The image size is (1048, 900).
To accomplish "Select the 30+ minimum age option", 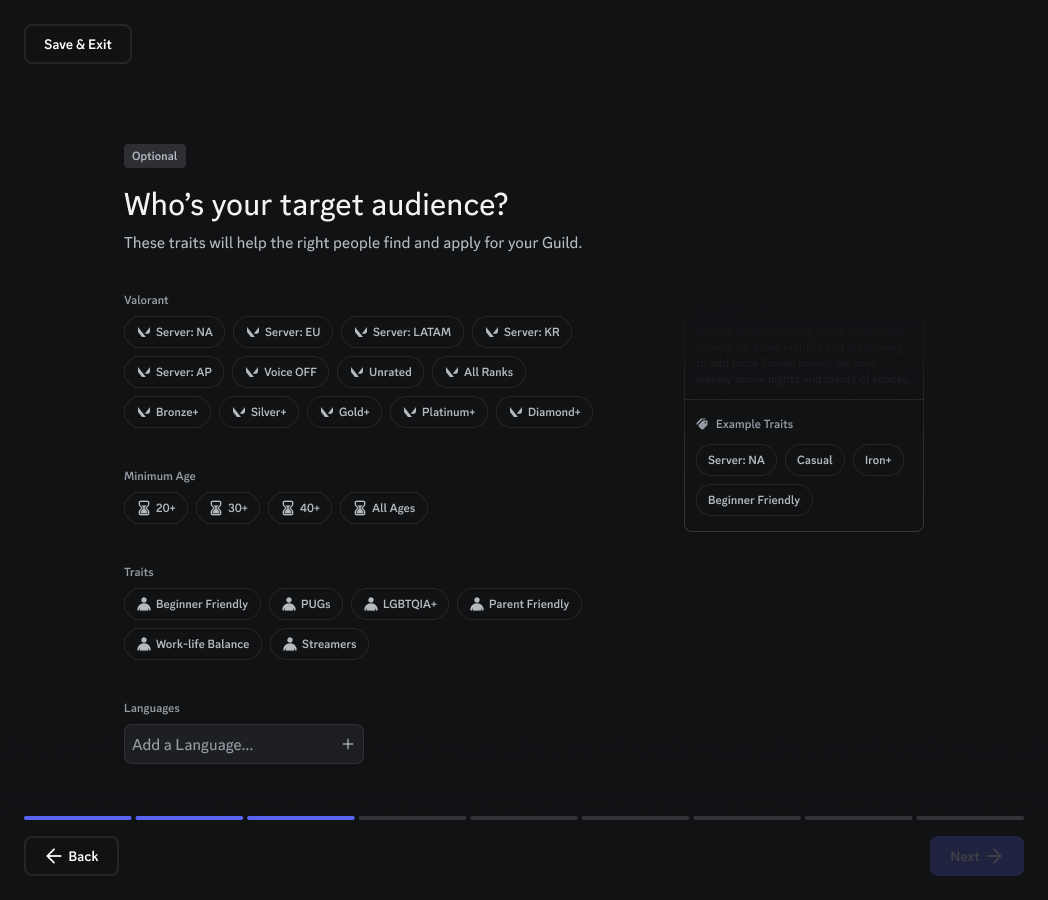I will (x=228, y=508).
